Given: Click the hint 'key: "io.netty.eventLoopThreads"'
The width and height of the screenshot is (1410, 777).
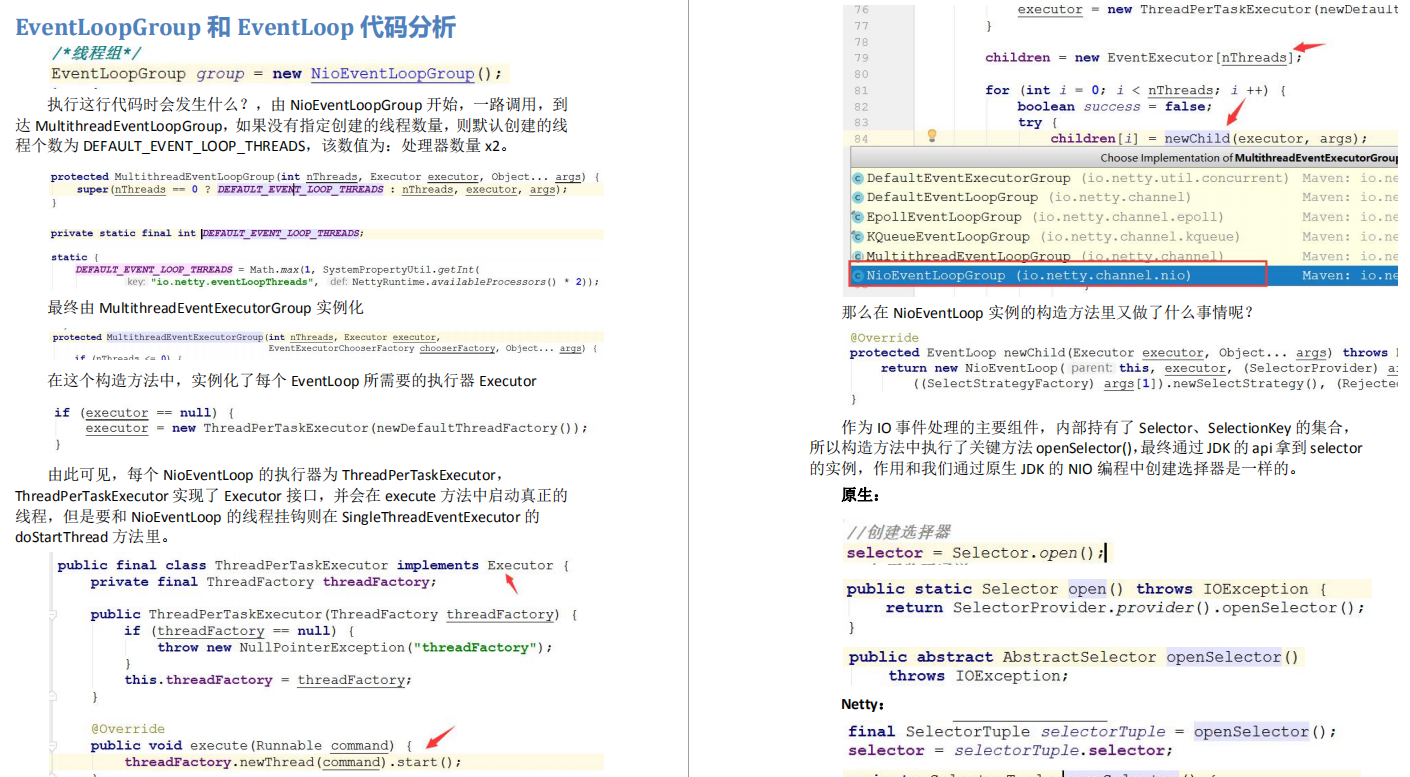Looking at the screenshot, I should click(220, 282).
